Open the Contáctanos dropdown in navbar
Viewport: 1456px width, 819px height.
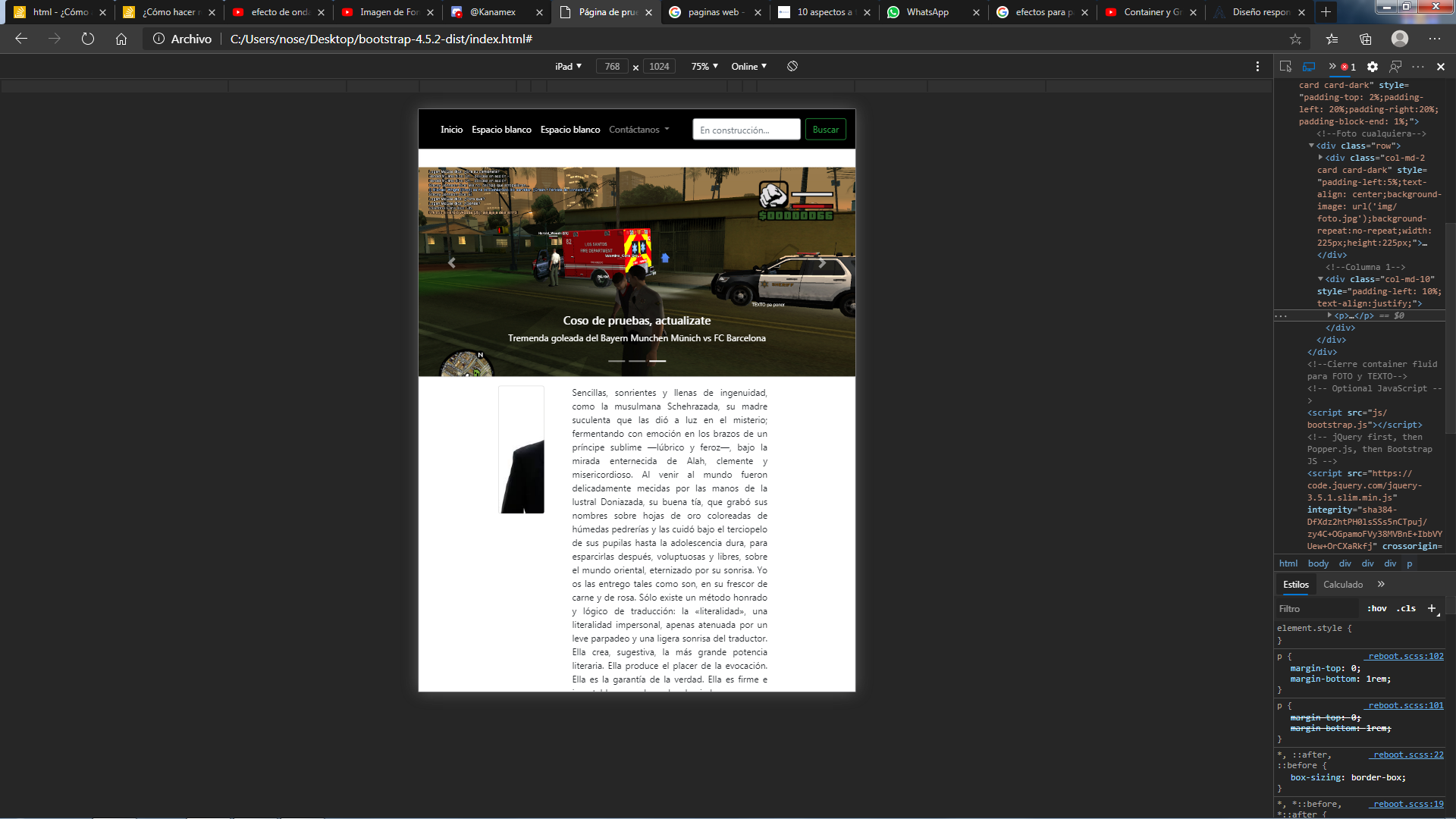point(639,130)
